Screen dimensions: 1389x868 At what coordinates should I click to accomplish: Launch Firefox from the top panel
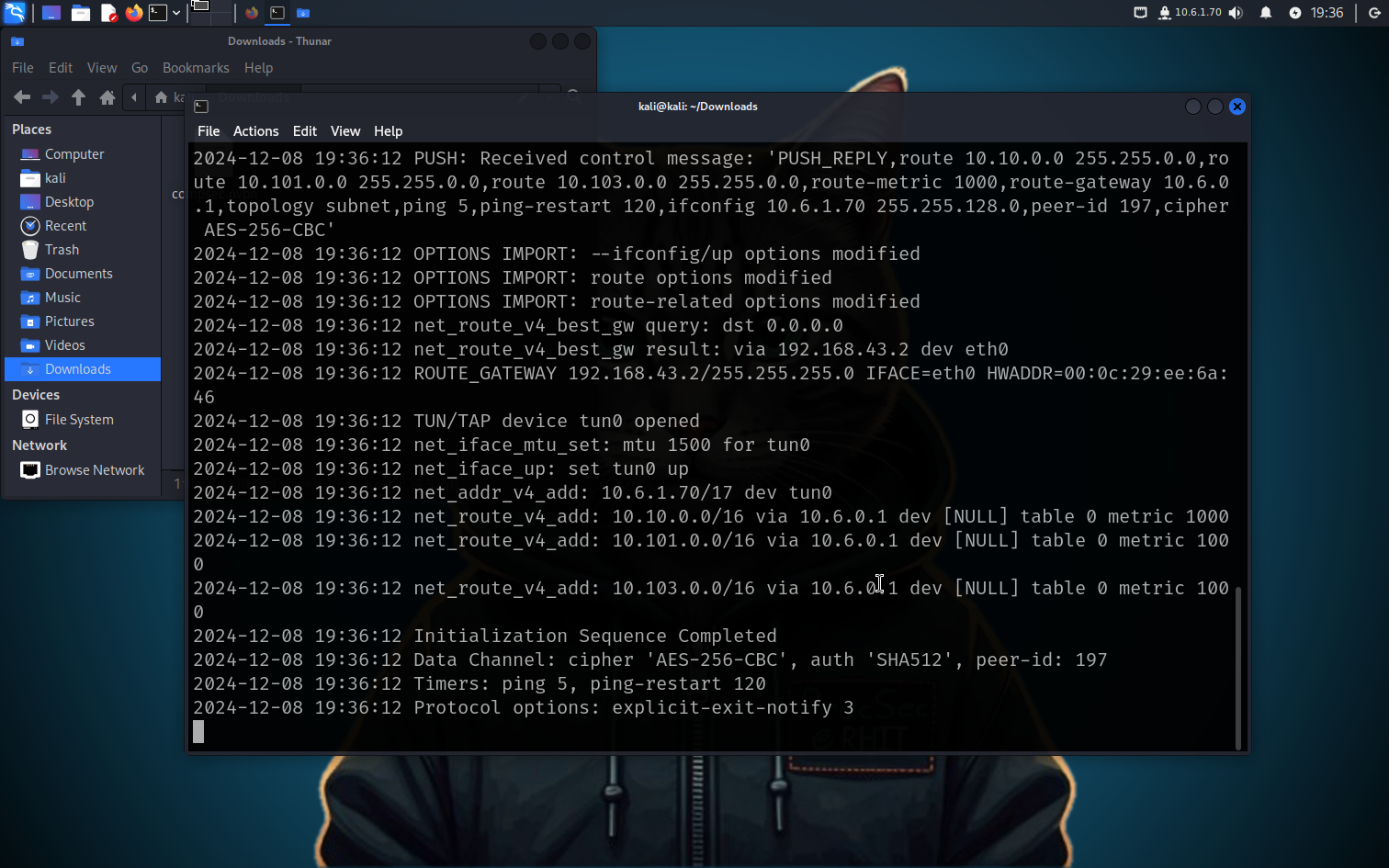coord(133,12)
